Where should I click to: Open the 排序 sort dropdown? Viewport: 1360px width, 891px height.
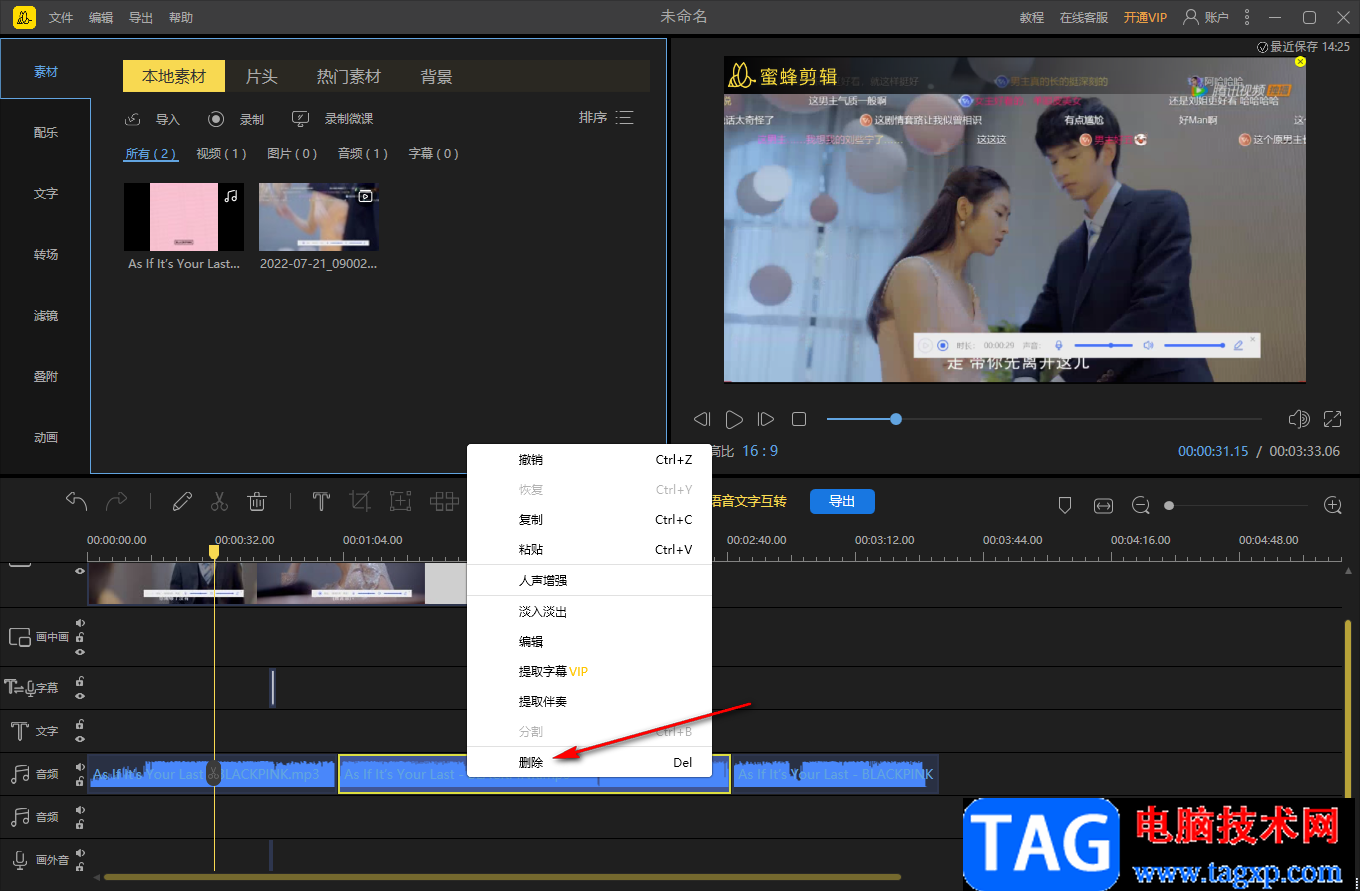click(606, 118)
